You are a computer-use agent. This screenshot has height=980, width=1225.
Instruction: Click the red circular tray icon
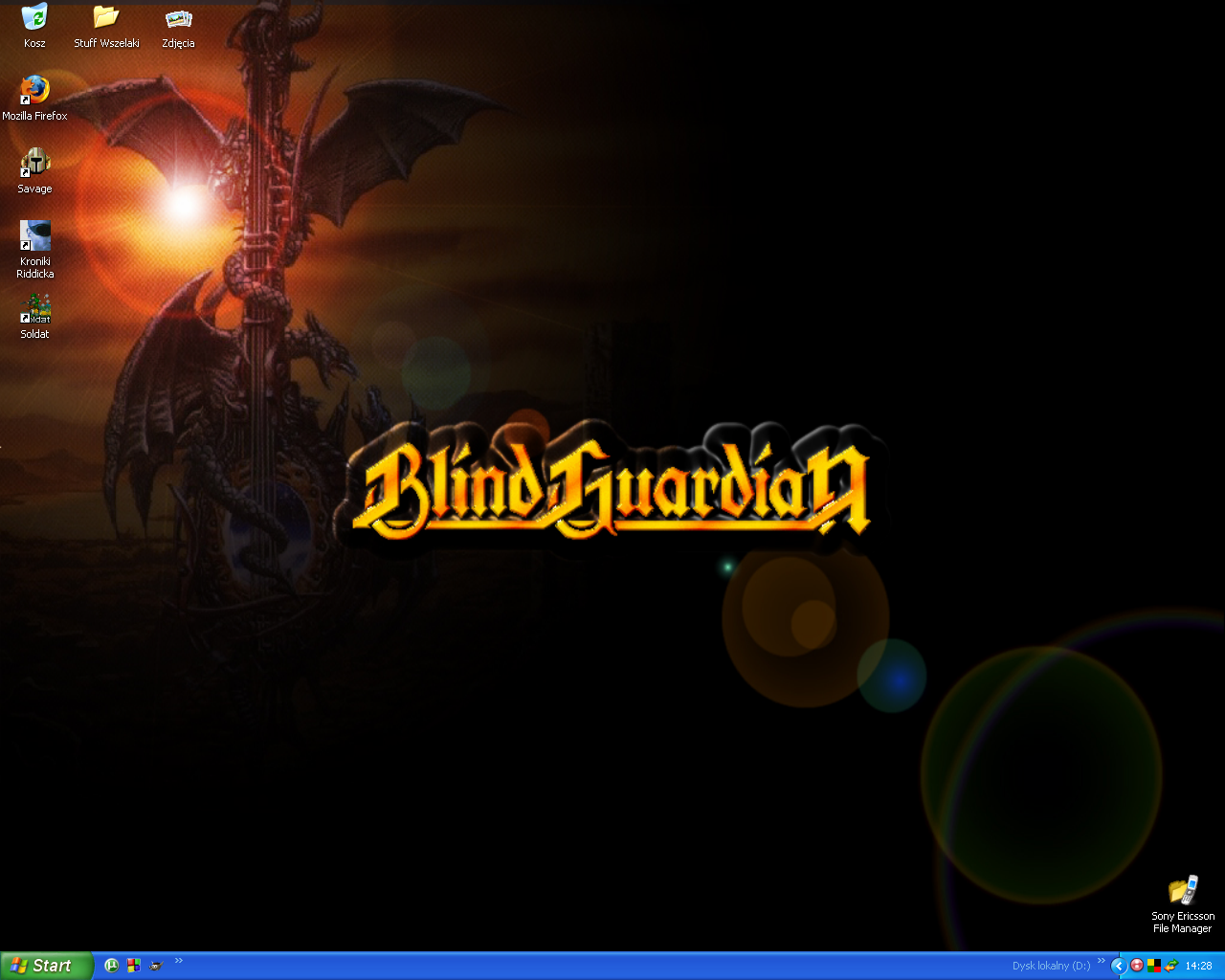[x=1137, y=966]
